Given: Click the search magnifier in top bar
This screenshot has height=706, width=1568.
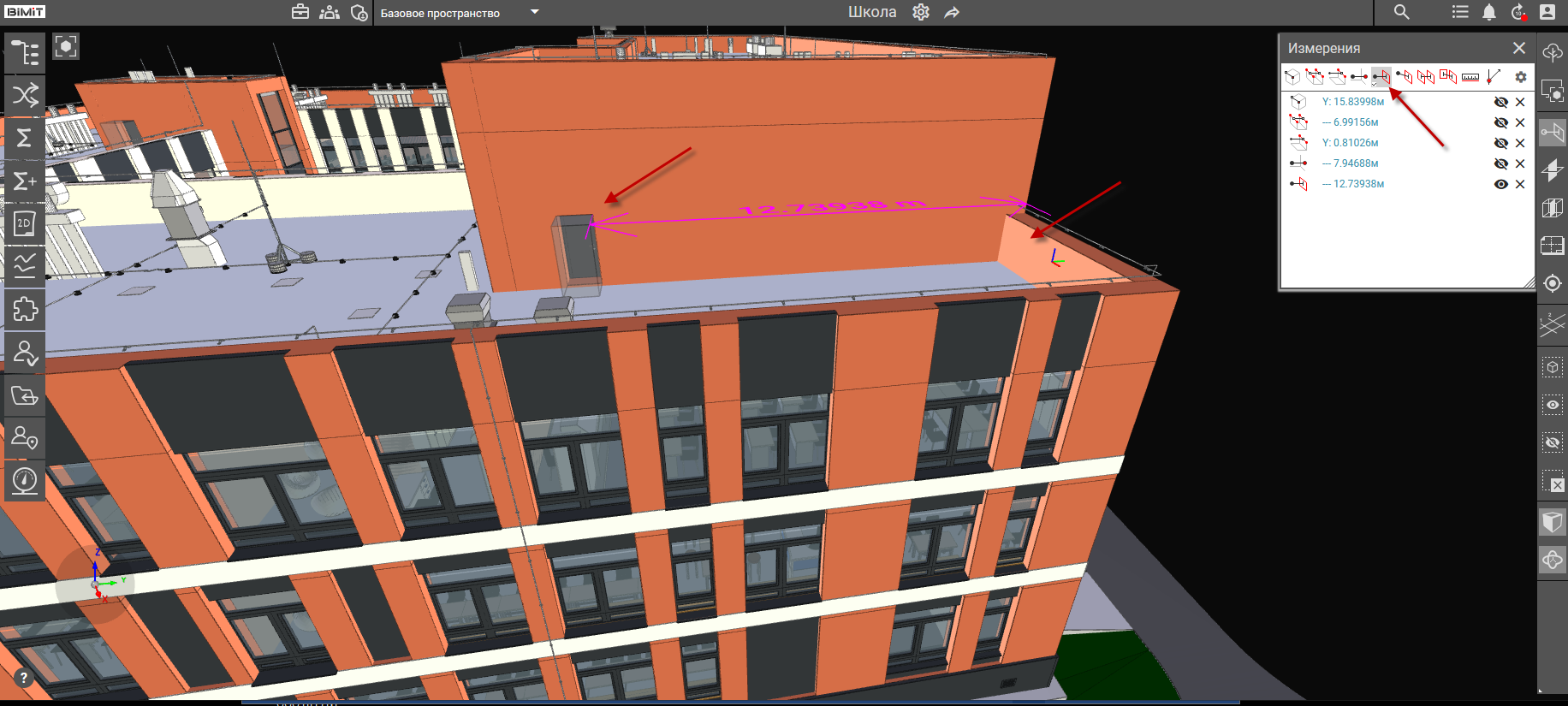Looking at the screenshot, I should (x=1401, y=12).
